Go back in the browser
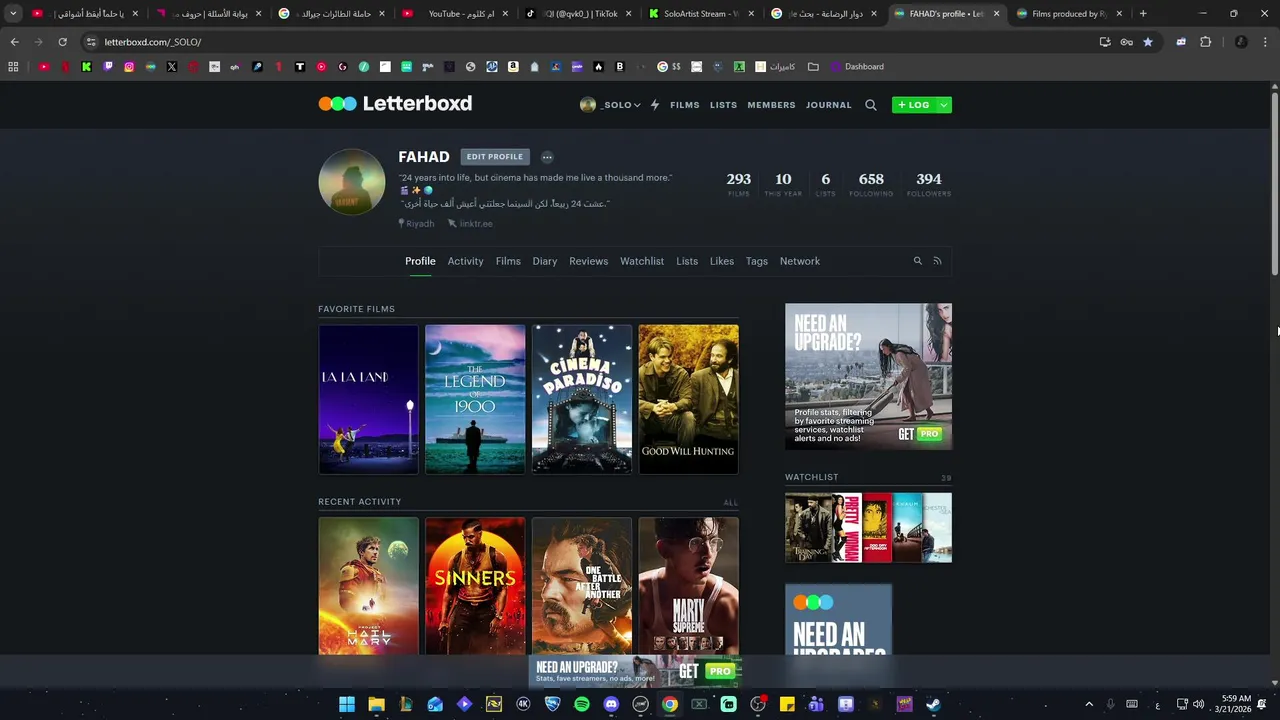 (x=14, y=42)
